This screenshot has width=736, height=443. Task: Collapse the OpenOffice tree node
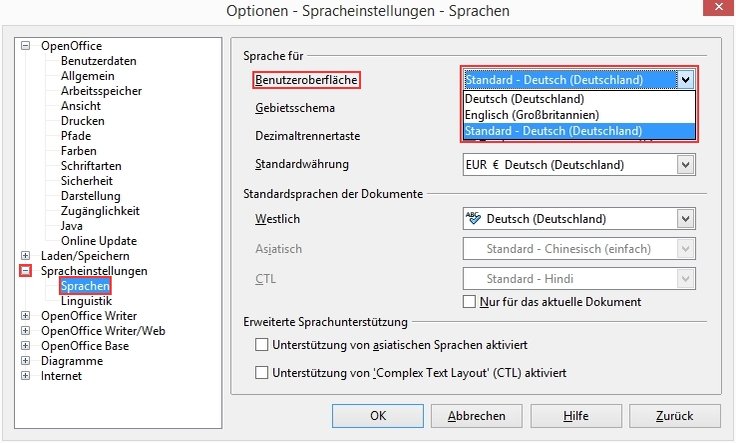(x=25, y=46)
